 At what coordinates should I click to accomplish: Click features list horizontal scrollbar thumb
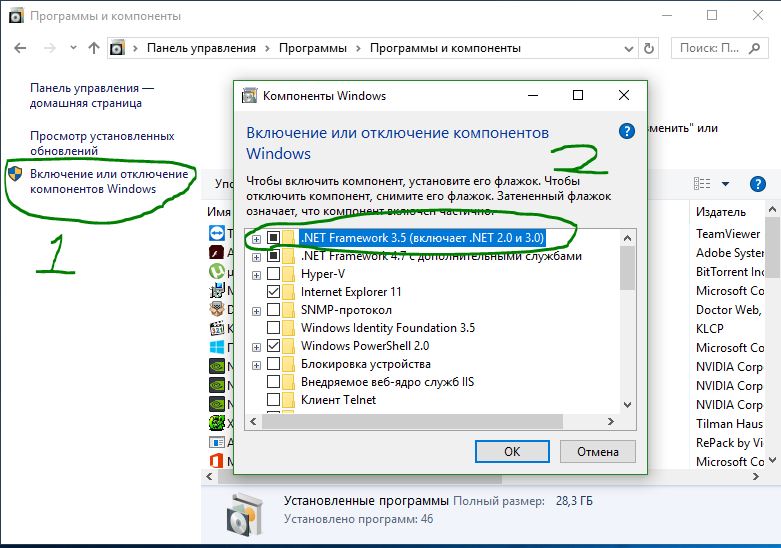coord(412,421)
